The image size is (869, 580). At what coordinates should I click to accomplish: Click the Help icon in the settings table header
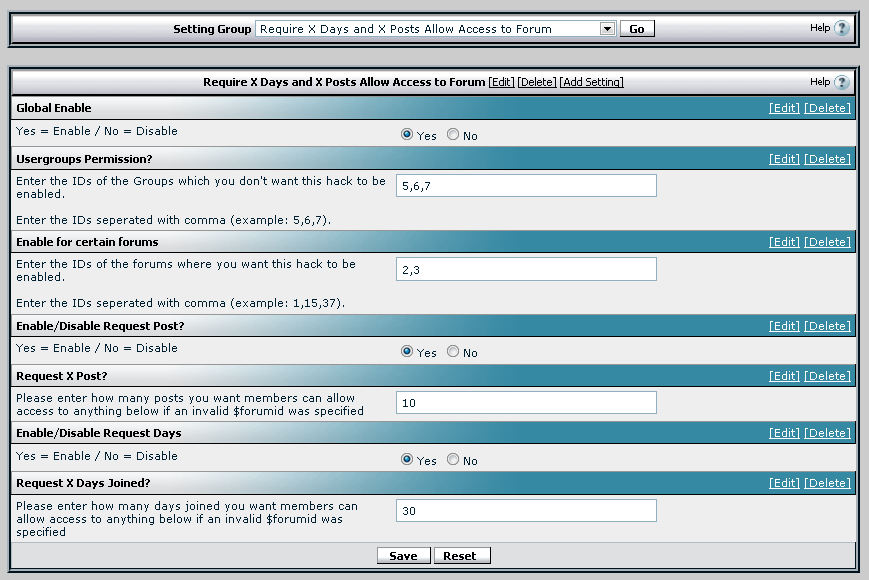[842, 82]
